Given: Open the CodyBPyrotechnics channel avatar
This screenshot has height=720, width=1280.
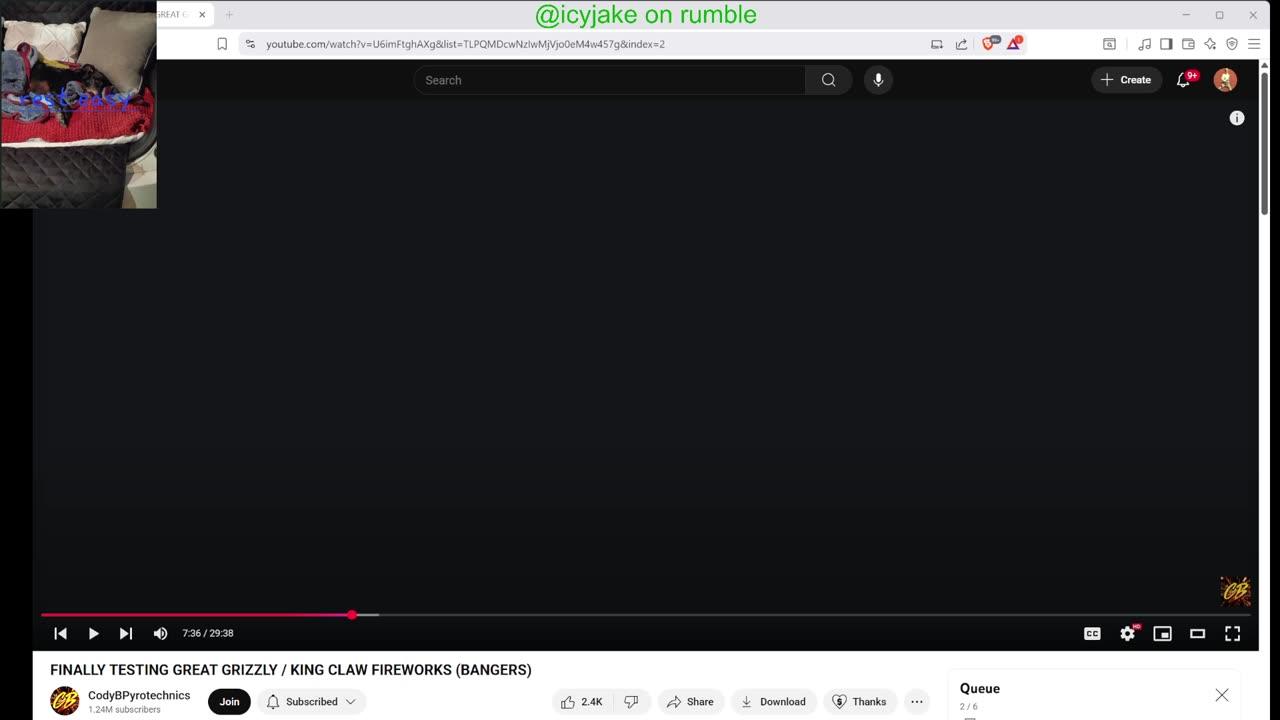Looking at the screenshot, I should click(65, 701).
